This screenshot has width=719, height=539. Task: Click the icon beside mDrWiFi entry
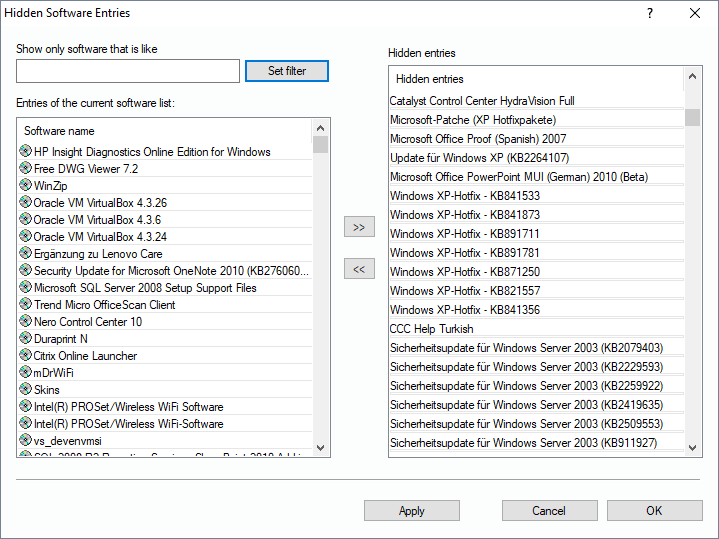25,372
